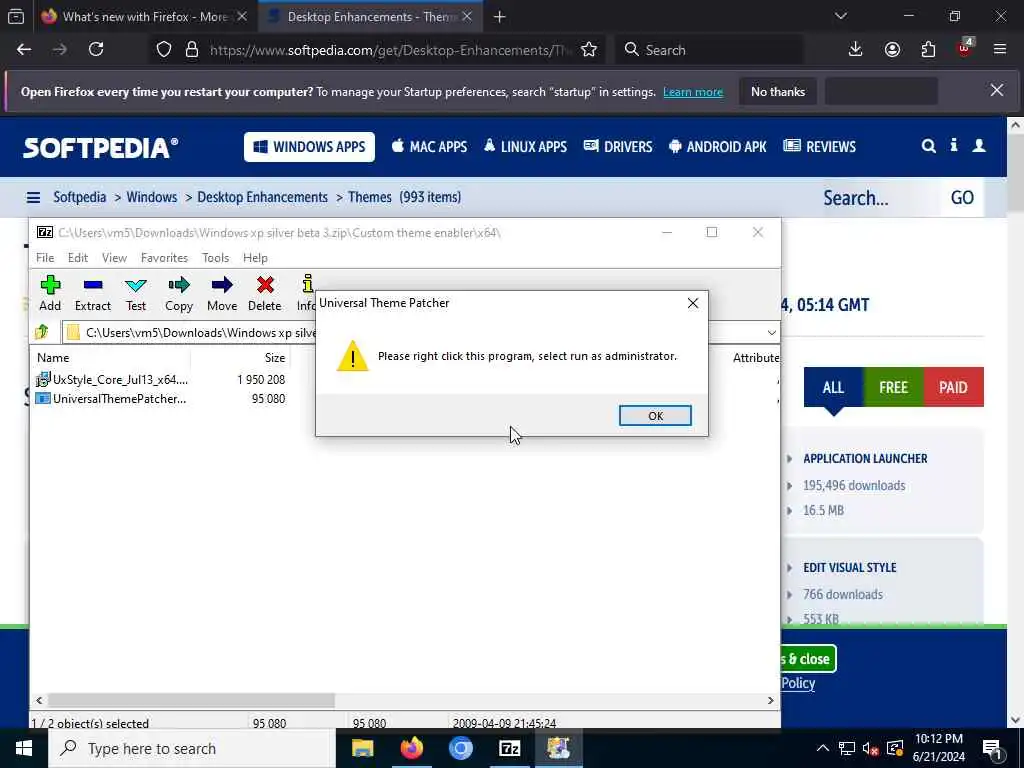The height and width of the screenshot is (768, 1024).
Task: Click 7-Zip horizontal scrollbar left arrow
Action: coord(39,700)
